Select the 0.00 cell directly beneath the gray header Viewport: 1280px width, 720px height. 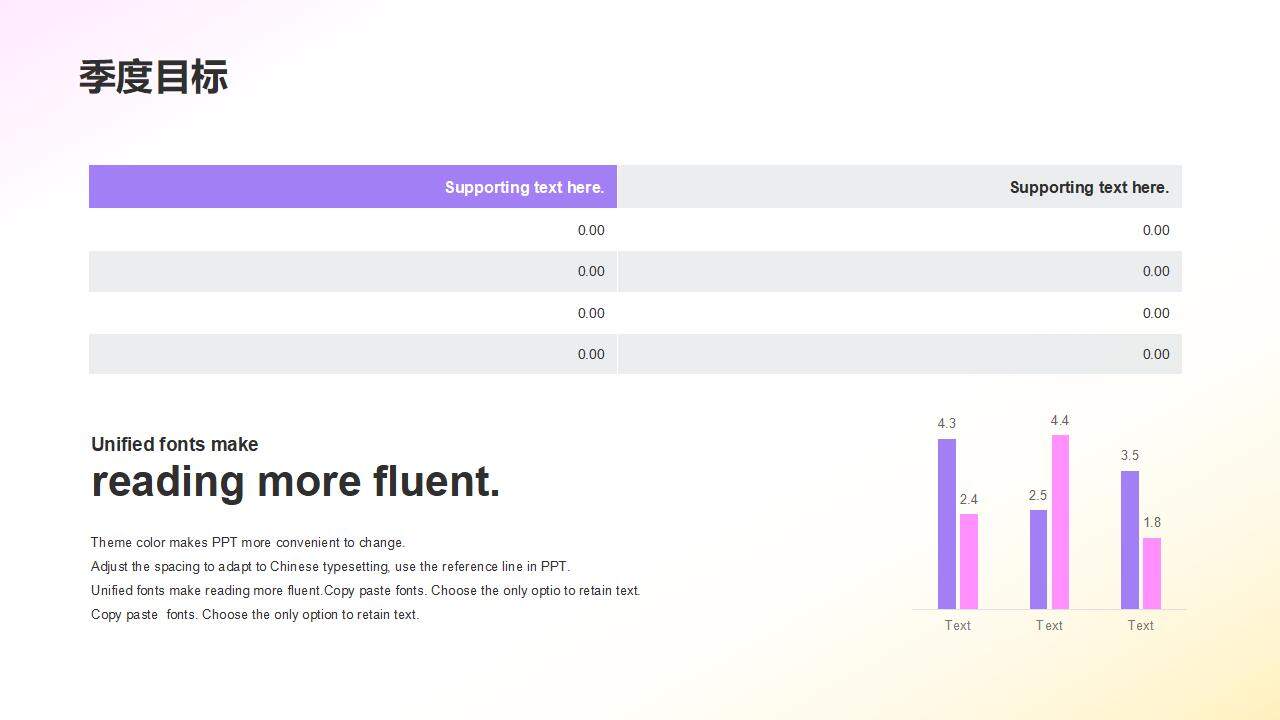click(900, 230)
